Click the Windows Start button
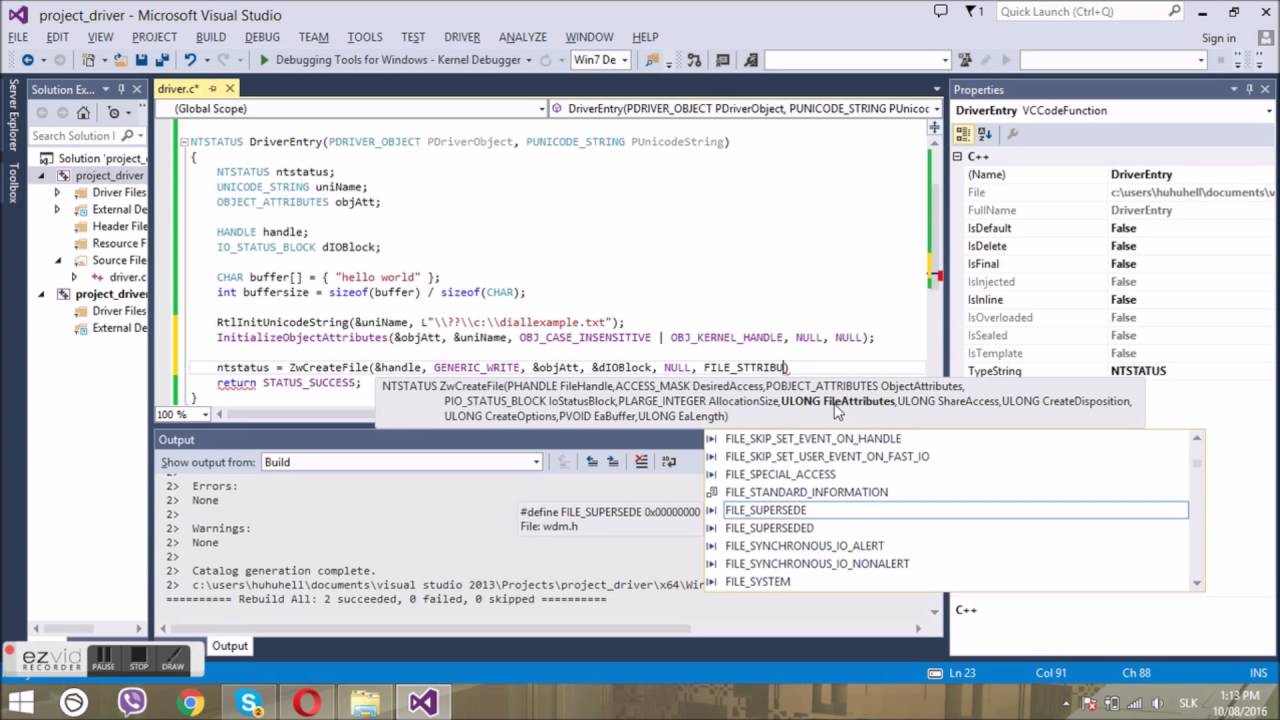The image size is (1280, 720). [21, 702]
